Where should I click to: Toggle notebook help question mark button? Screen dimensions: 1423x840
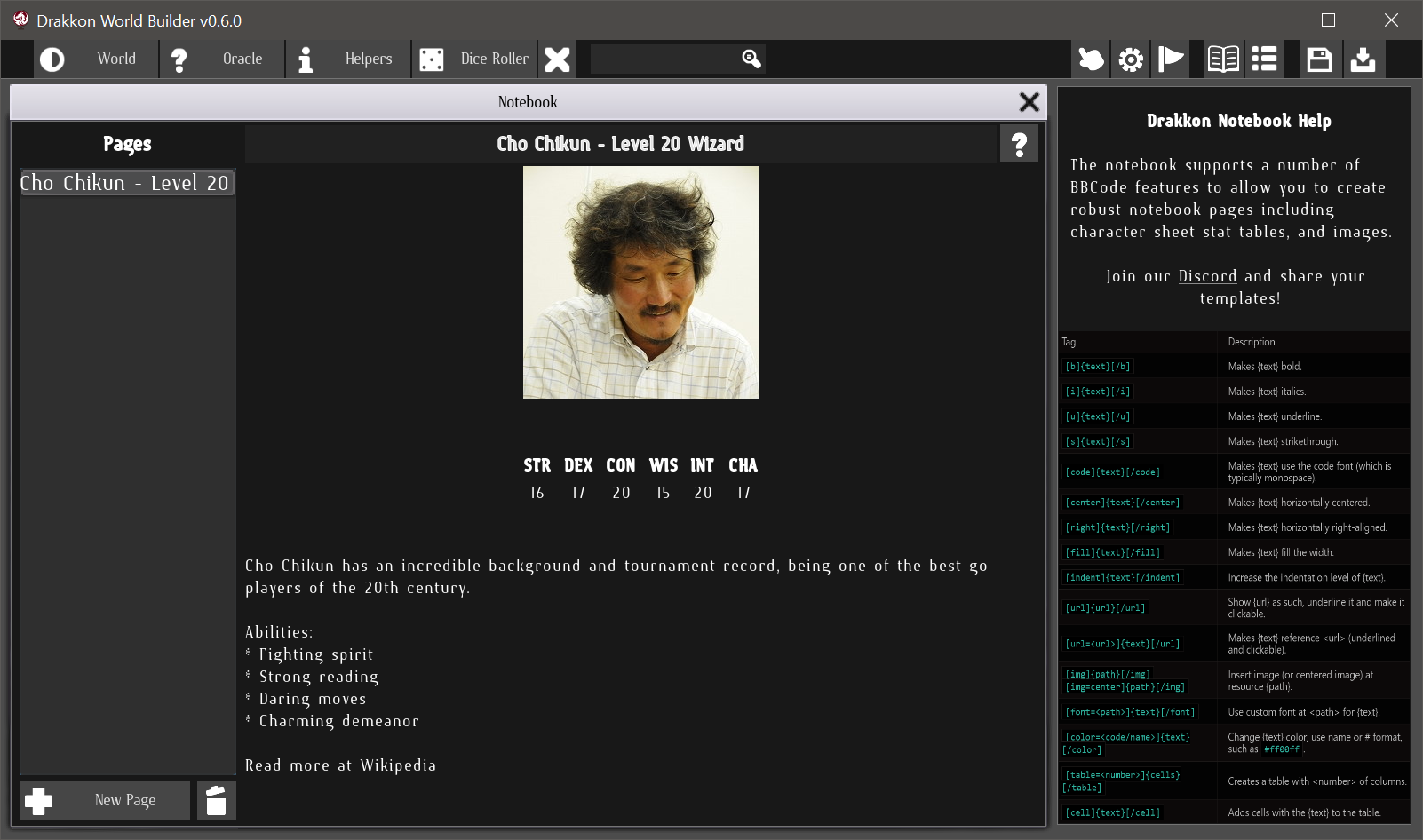pyautogui.click(x=1019, y=144)
